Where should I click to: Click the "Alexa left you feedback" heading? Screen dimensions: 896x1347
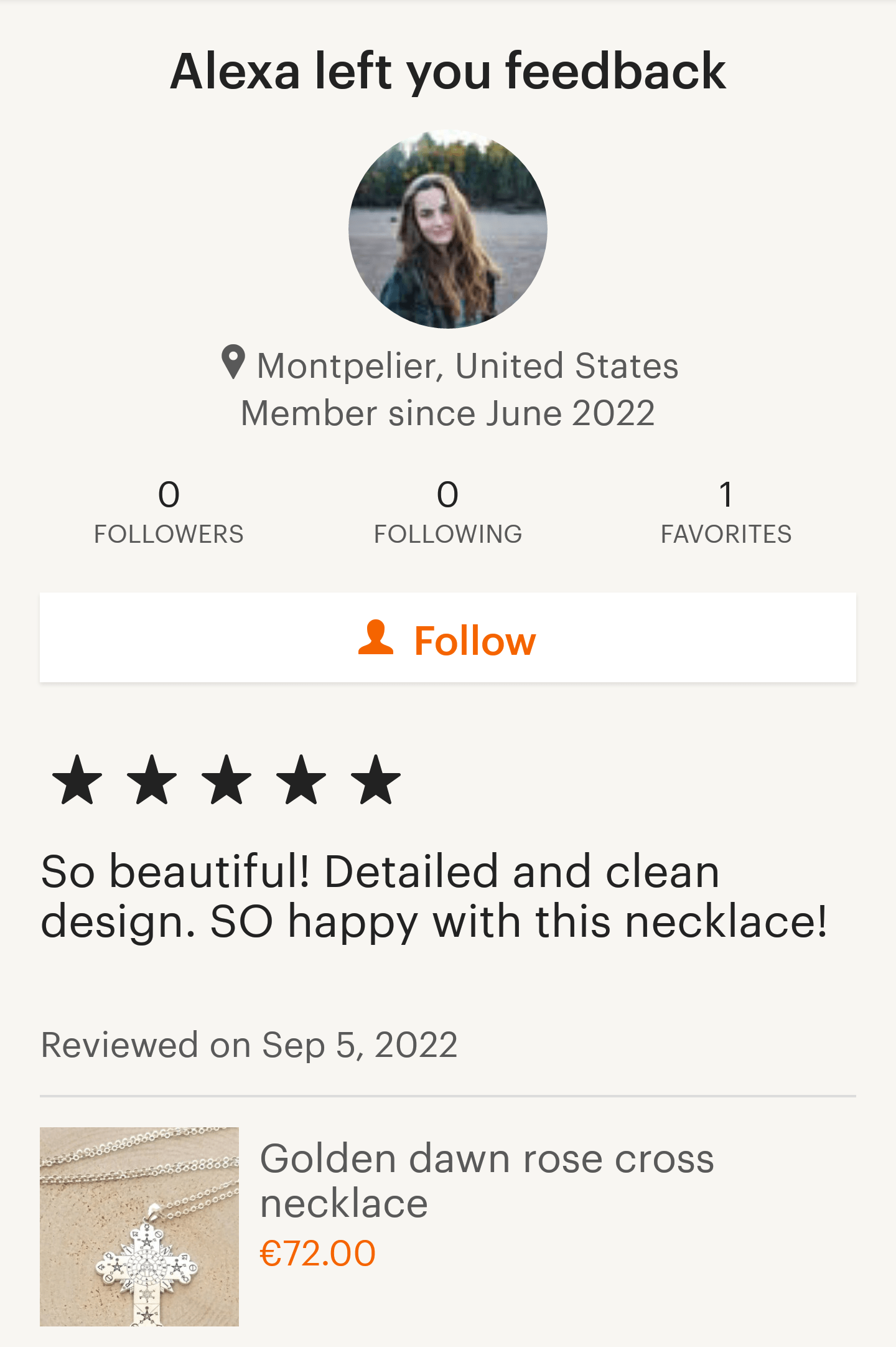click(x=448, y=71)
